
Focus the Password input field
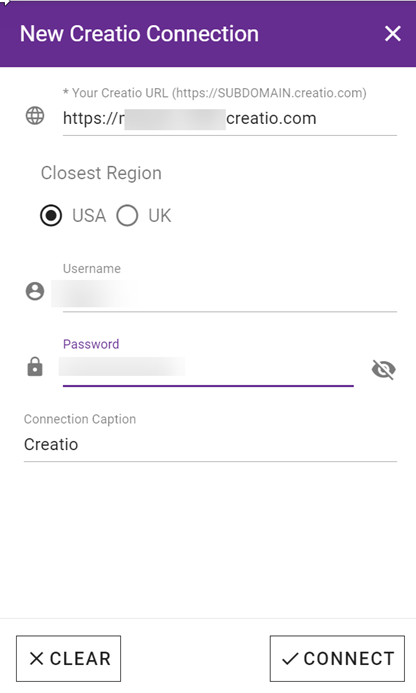tap(208, 369)
